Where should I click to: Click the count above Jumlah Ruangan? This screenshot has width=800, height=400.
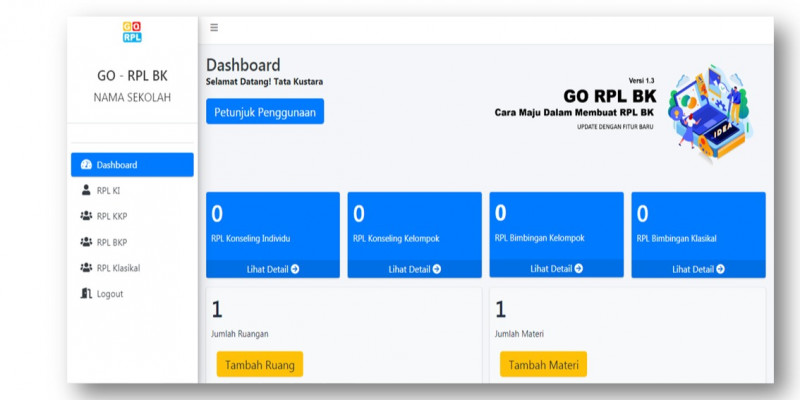point(217,310)
